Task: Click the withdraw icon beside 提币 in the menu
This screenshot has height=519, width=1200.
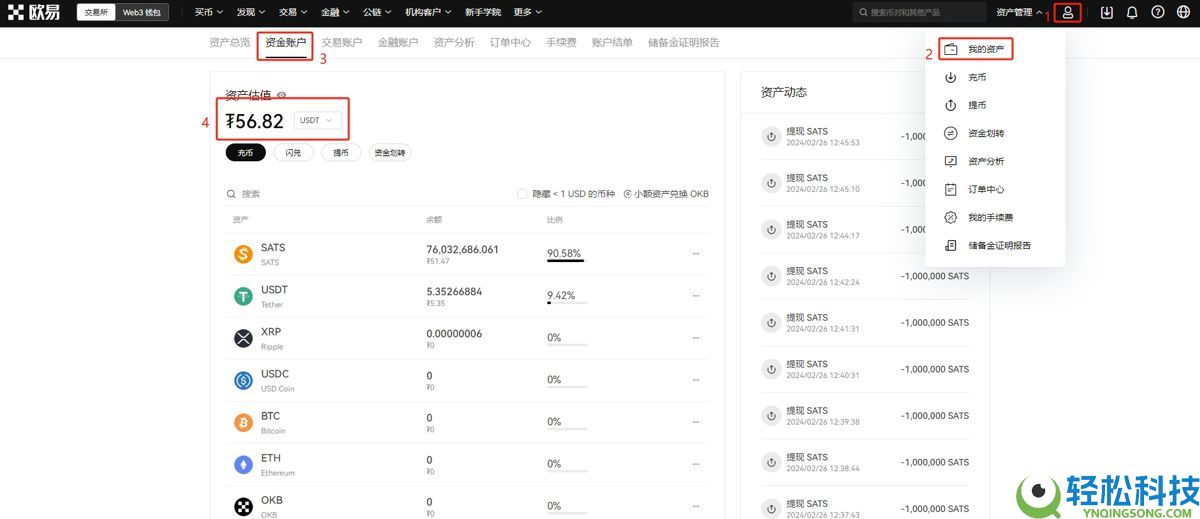Action: tap(951, 105)
